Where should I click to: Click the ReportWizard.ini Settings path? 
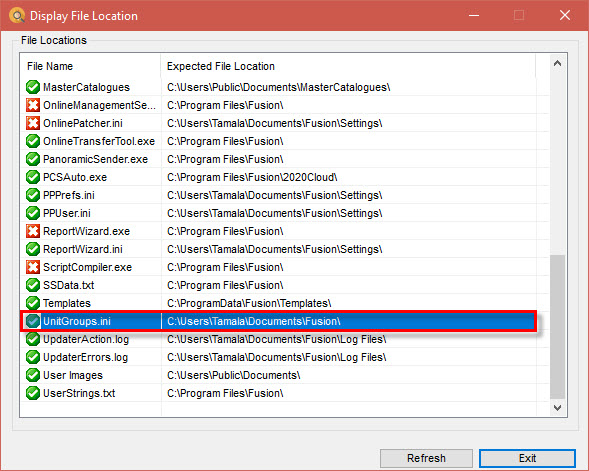(275, 249)
